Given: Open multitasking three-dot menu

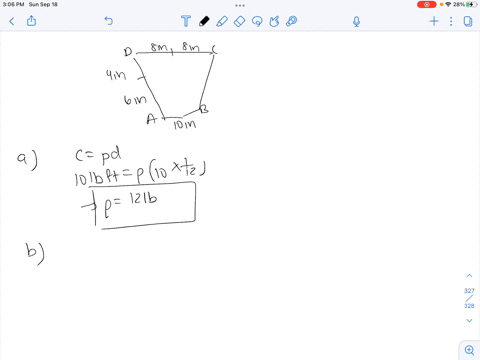Looking at the screenshot, I should pyautogui.click(x=240, y=5).
